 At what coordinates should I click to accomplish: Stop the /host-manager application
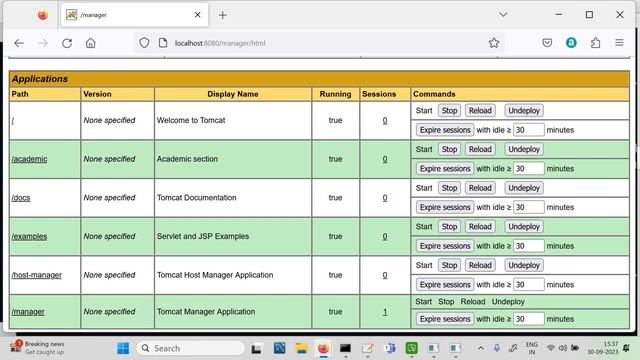point(449,265)
